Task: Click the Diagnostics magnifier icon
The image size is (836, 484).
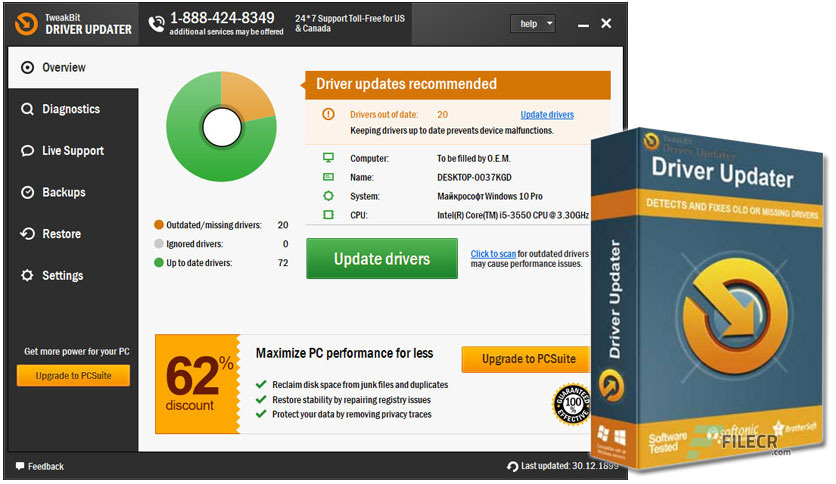Action: click(x=27, y=109)
